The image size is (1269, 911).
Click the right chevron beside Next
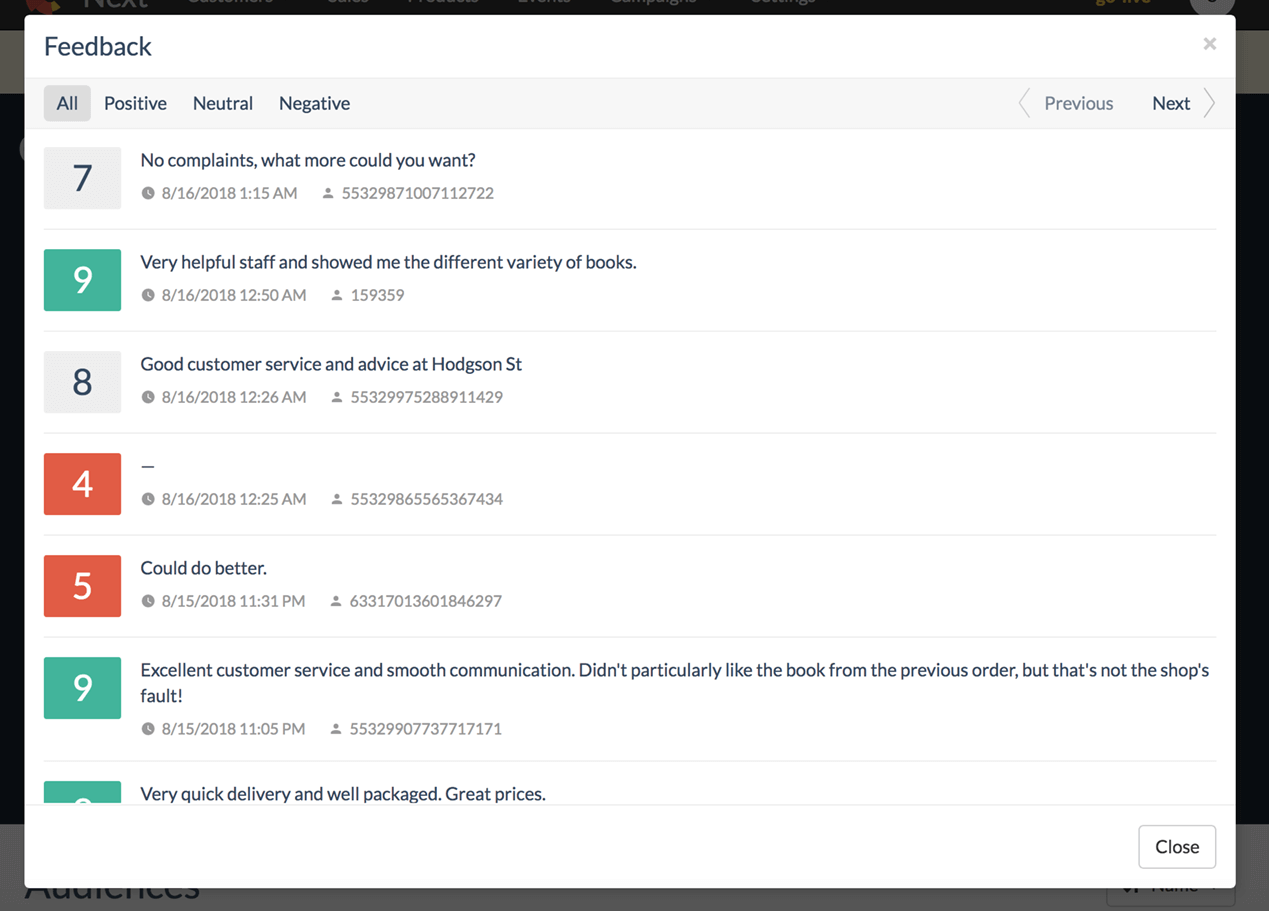coord(1209,103)
